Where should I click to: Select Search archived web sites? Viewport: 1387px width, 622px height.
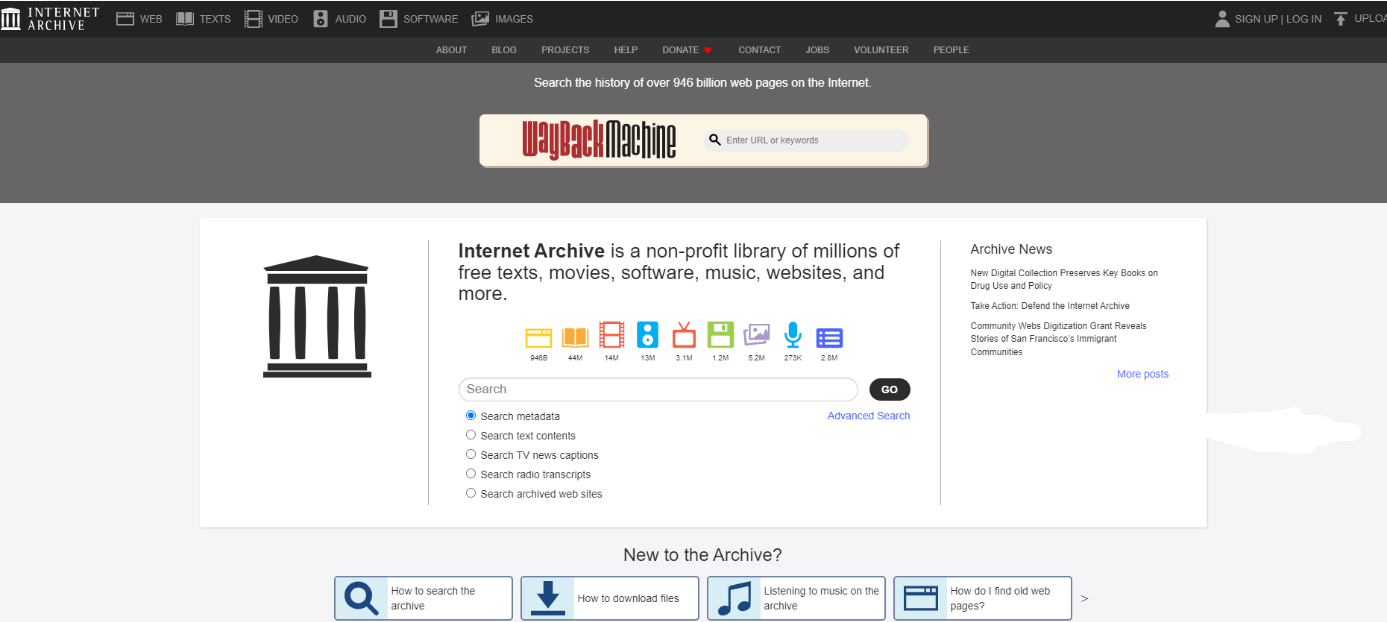click(x=470, y=492)
